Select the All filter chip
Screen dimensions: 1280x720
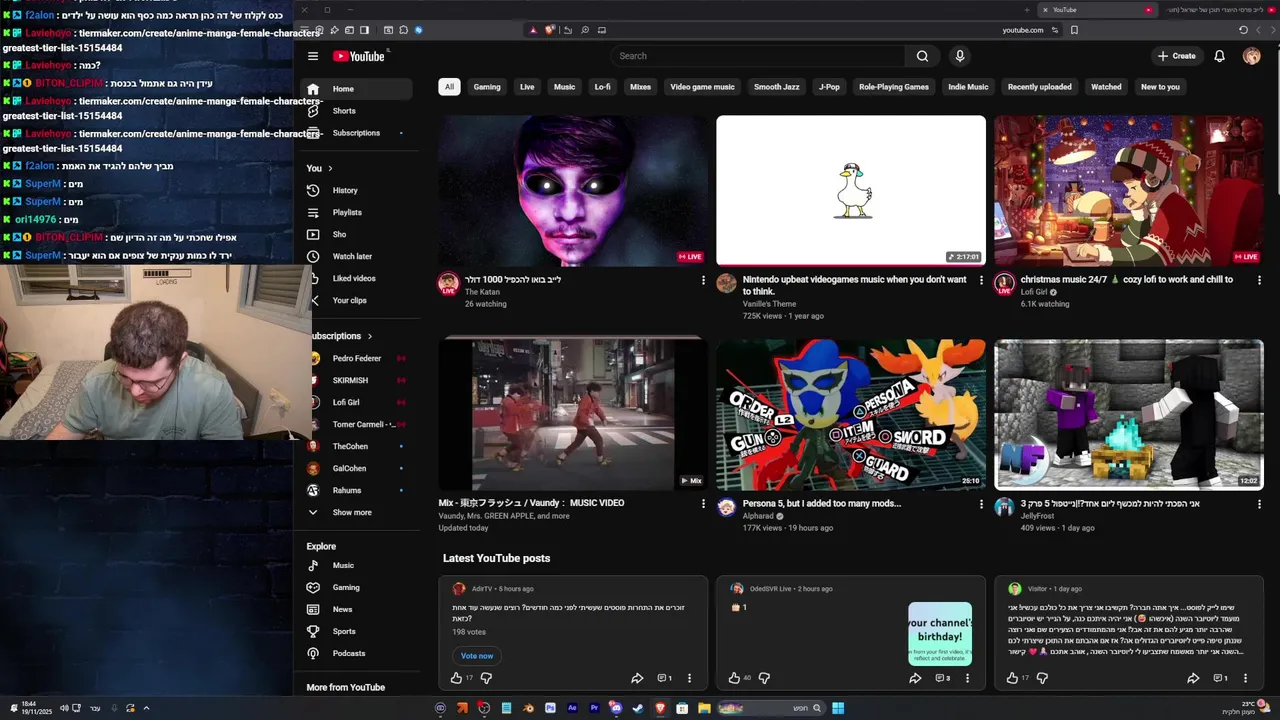(x=449, y=87)
